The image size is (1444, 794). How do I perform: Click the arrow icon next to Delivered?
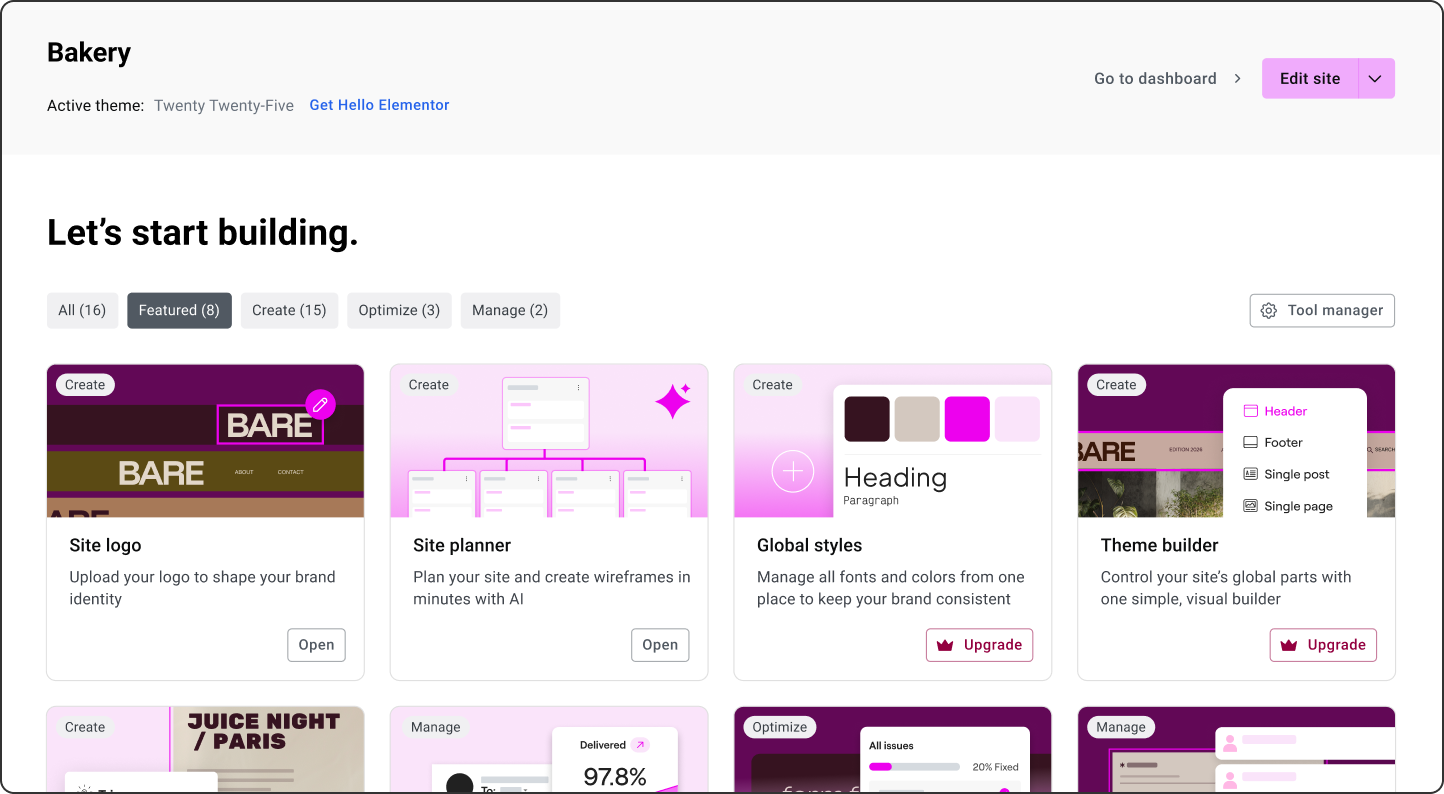point(640,745)
